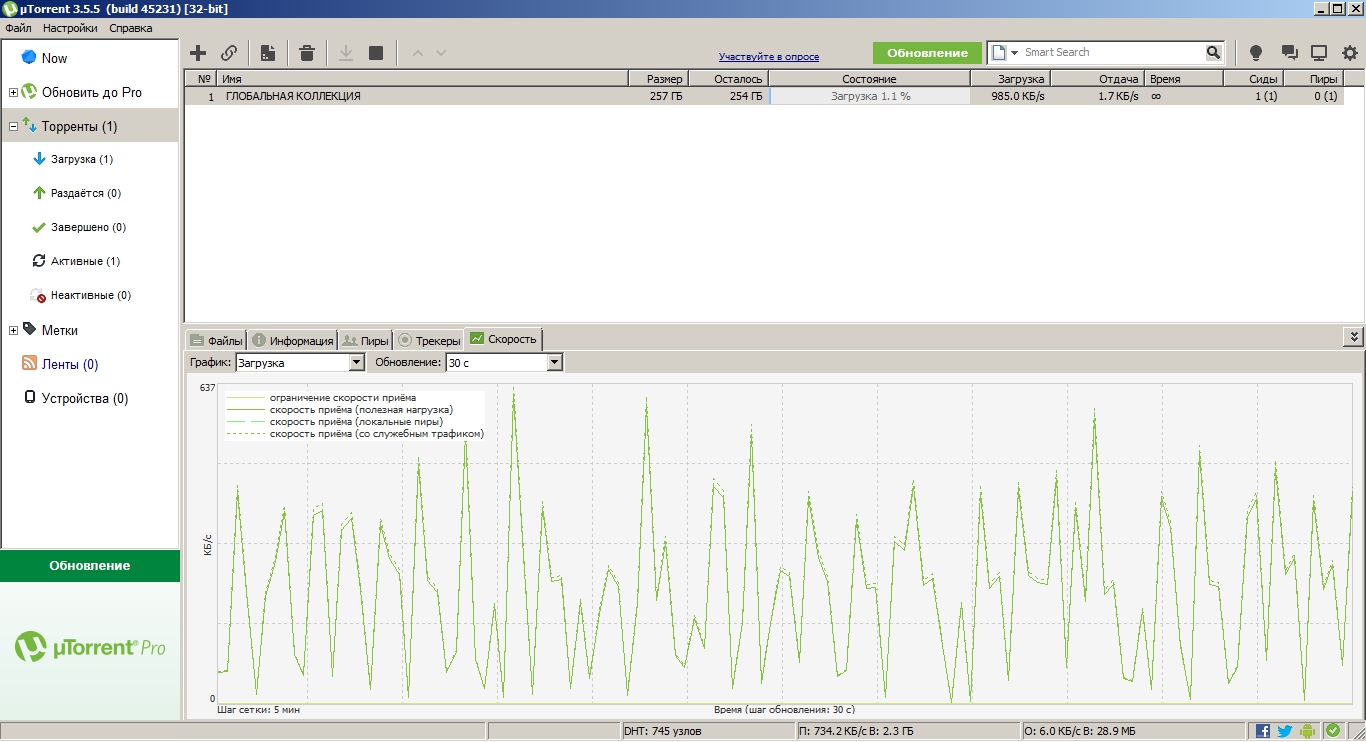This screenshot has width=1366, height=742.
Task: Click the green Обновление toolbar button
Action: (x=927, y=53)
